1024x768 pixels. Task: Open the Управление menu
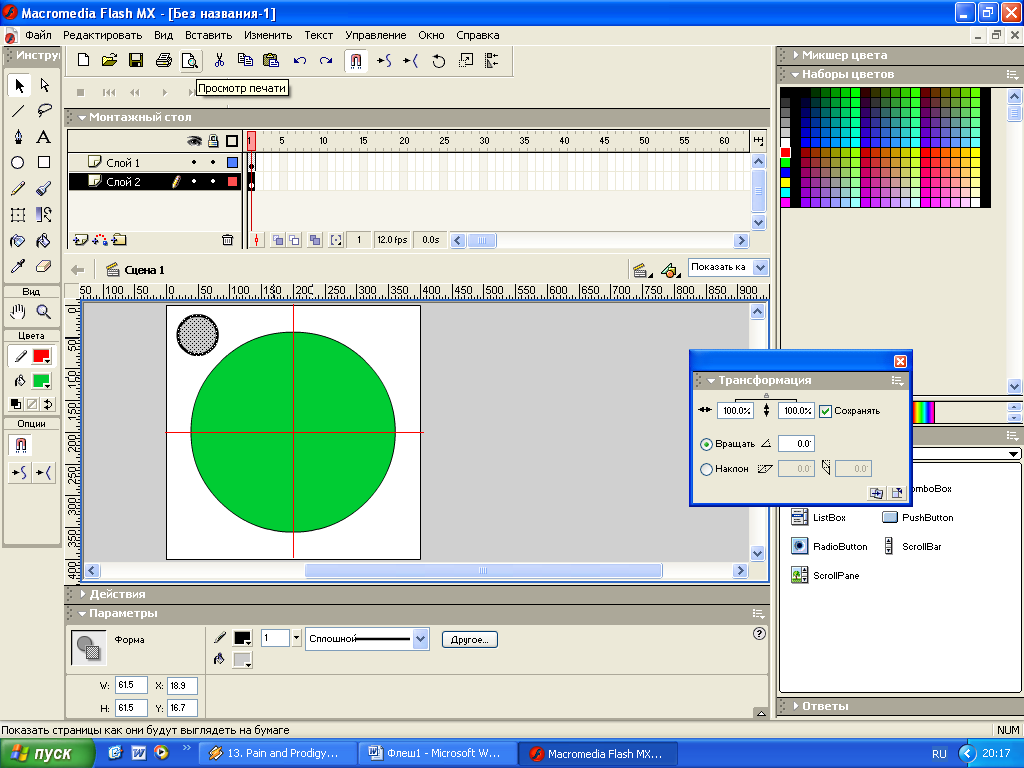coord(376,35)
